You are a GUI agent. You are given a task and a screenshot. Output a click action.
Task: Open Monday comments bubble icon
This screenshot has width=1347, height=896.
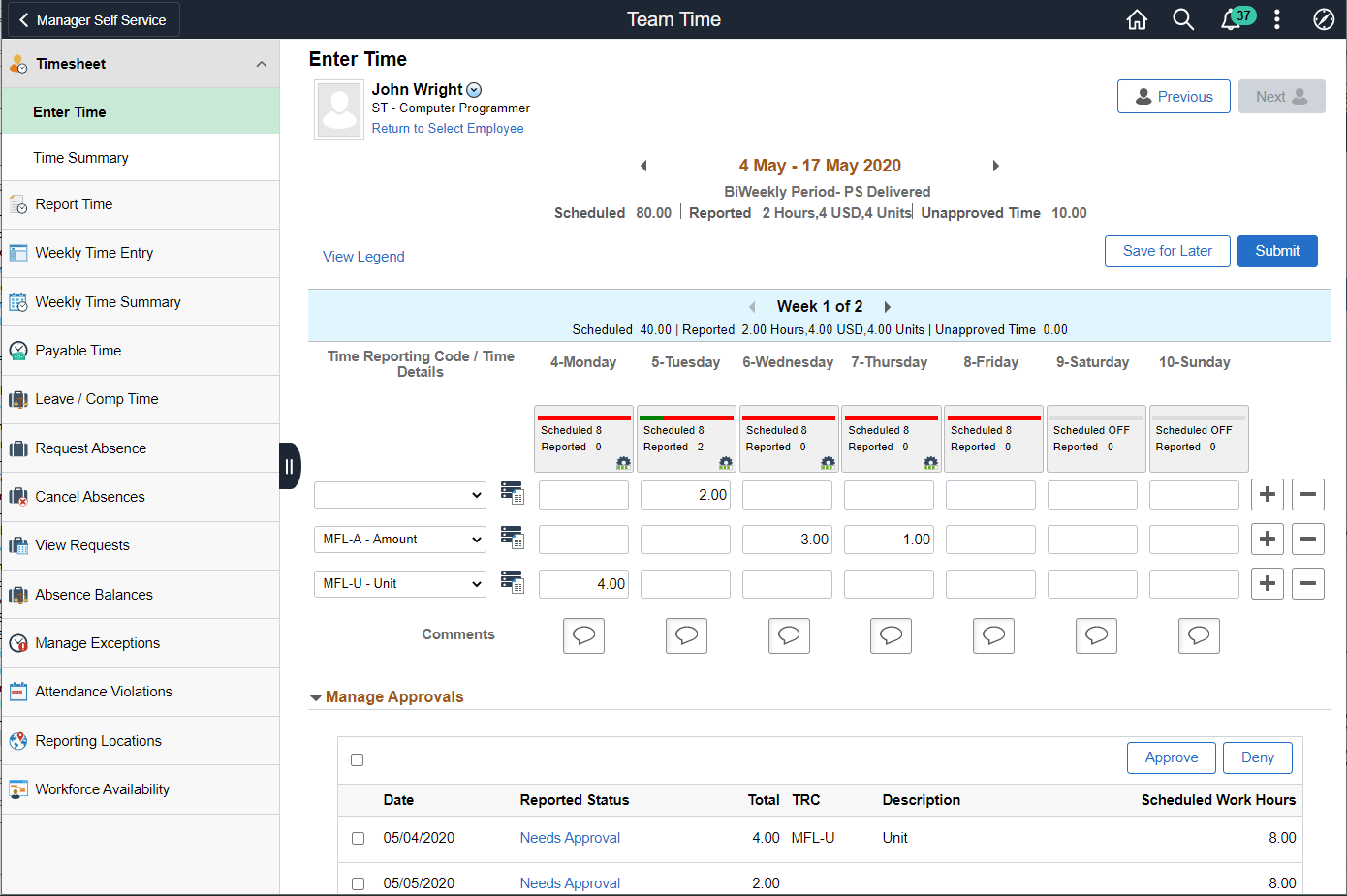tap(583, 635)
